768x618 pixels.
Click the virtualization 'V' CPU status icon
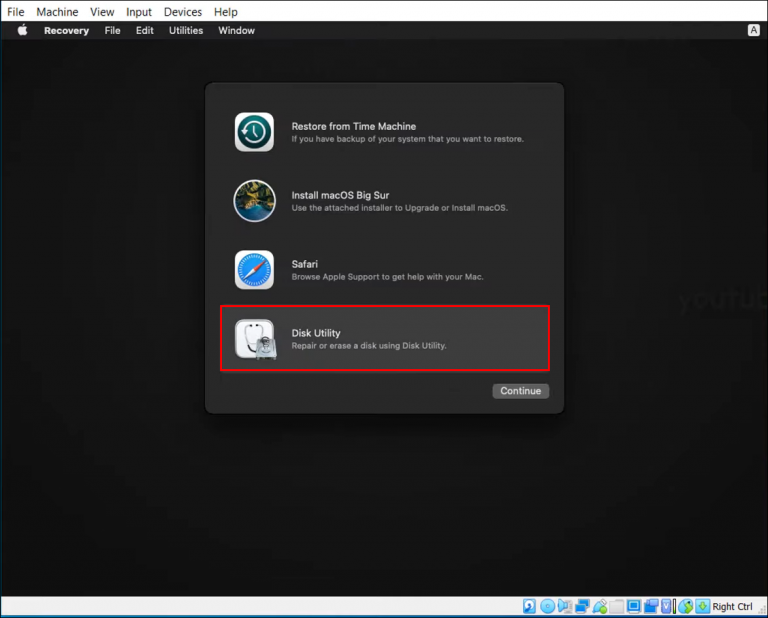click(667, 606)
